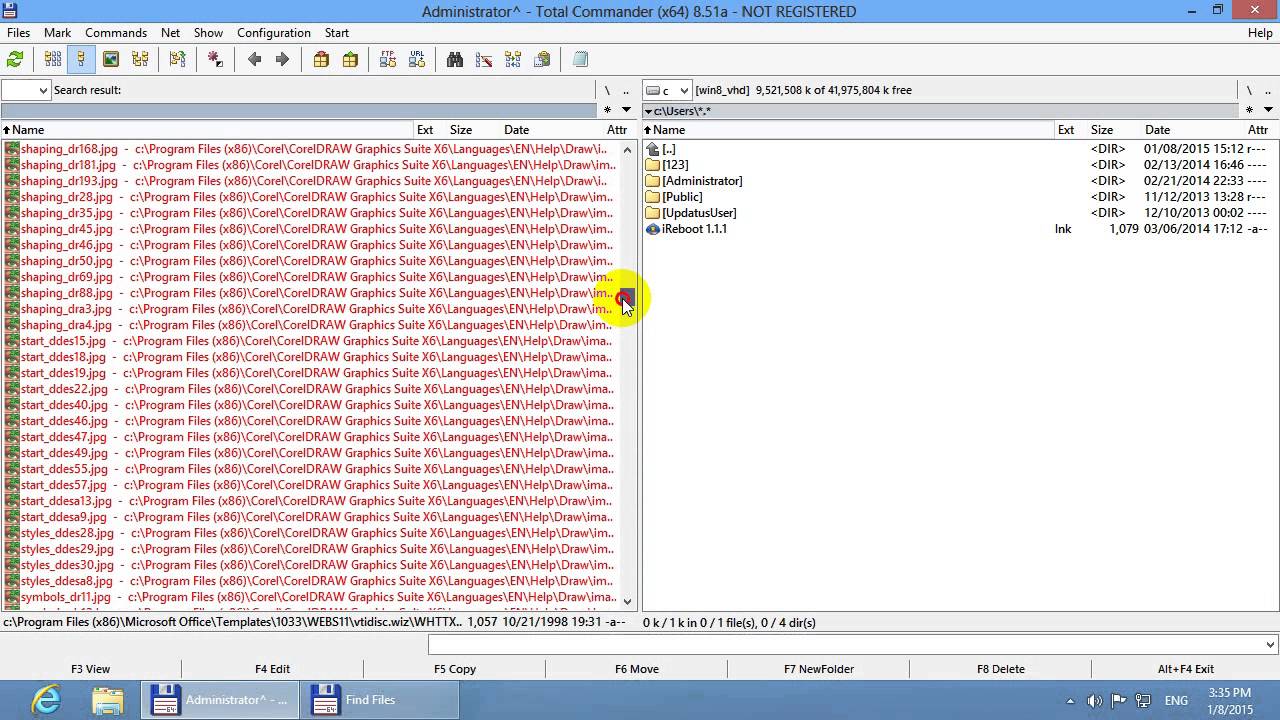Open the Mark menu
Image resolution: width=1280 pixels, height=720 pixels.
(57, 33)
